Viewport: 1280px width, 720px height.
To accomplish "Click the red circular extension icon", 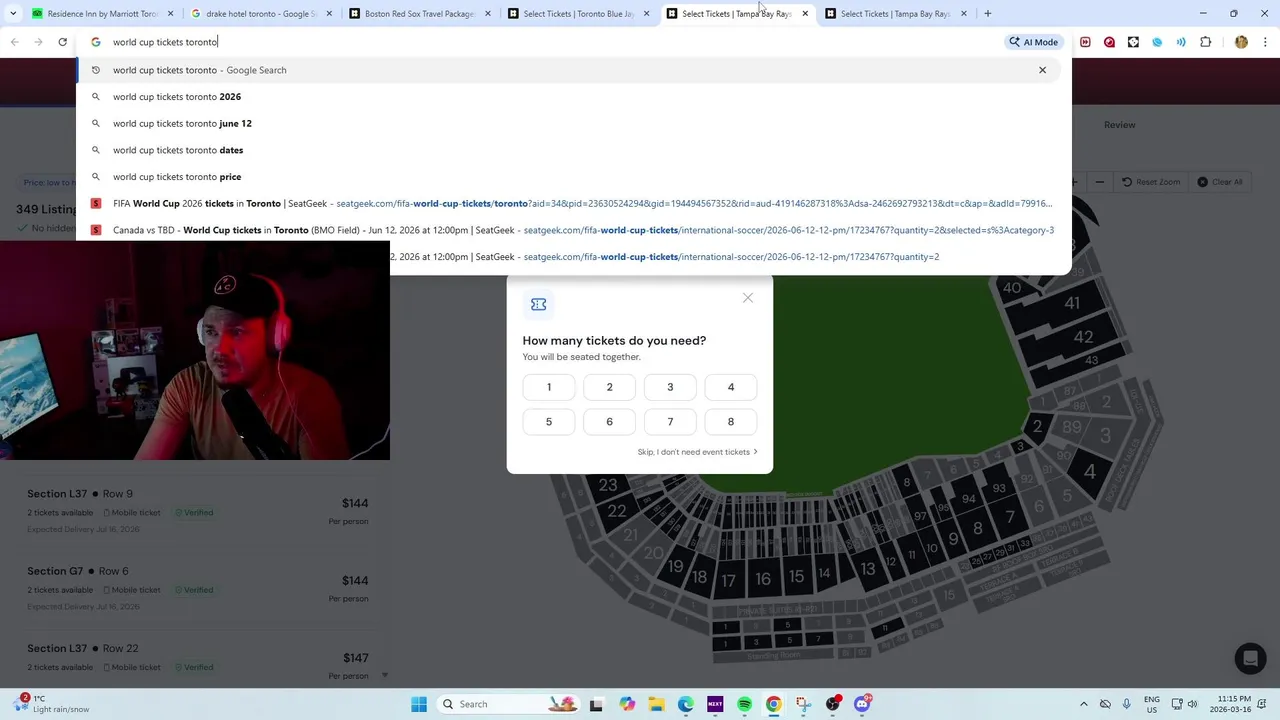I will coord(1109,42).
